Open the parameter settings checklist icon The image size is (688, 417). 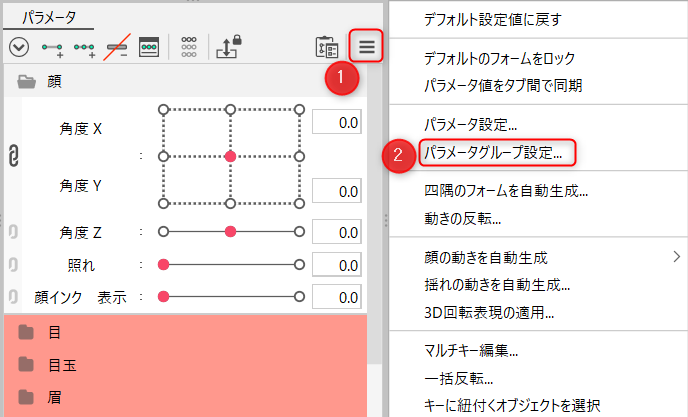pyautogui.click(x=327, y=47)
